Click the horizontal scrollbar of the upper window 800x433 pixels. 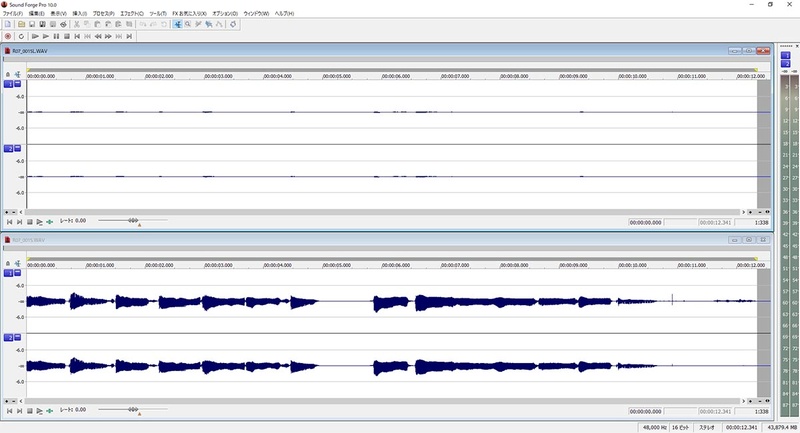click(x=383, y=212)
